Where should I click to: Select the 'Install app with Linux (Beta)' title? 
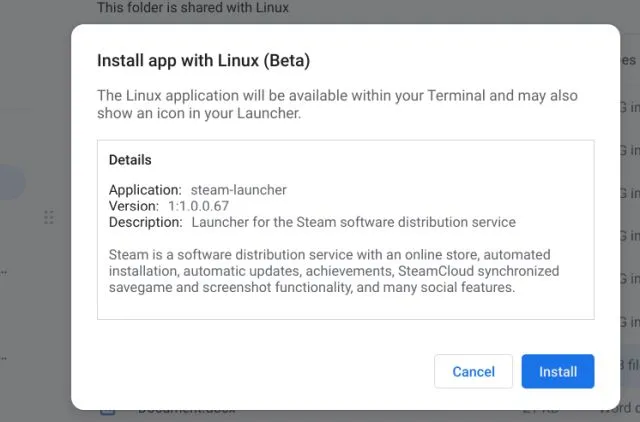click(203, 60)
